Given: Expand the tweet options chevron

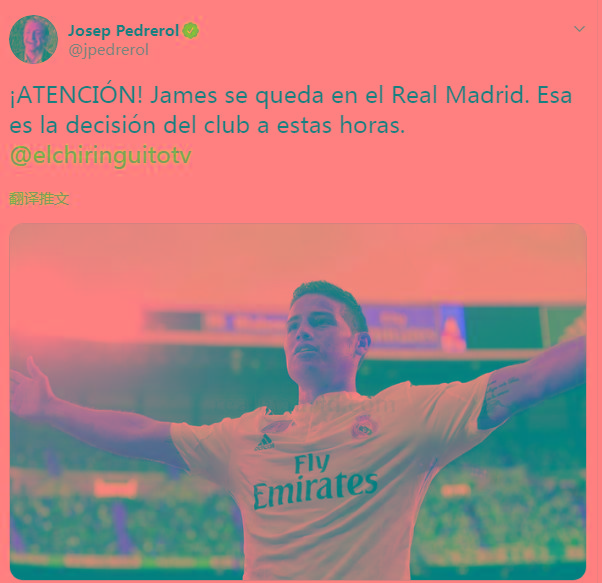Looking at the screenshot, I should [x=579, y=29].
